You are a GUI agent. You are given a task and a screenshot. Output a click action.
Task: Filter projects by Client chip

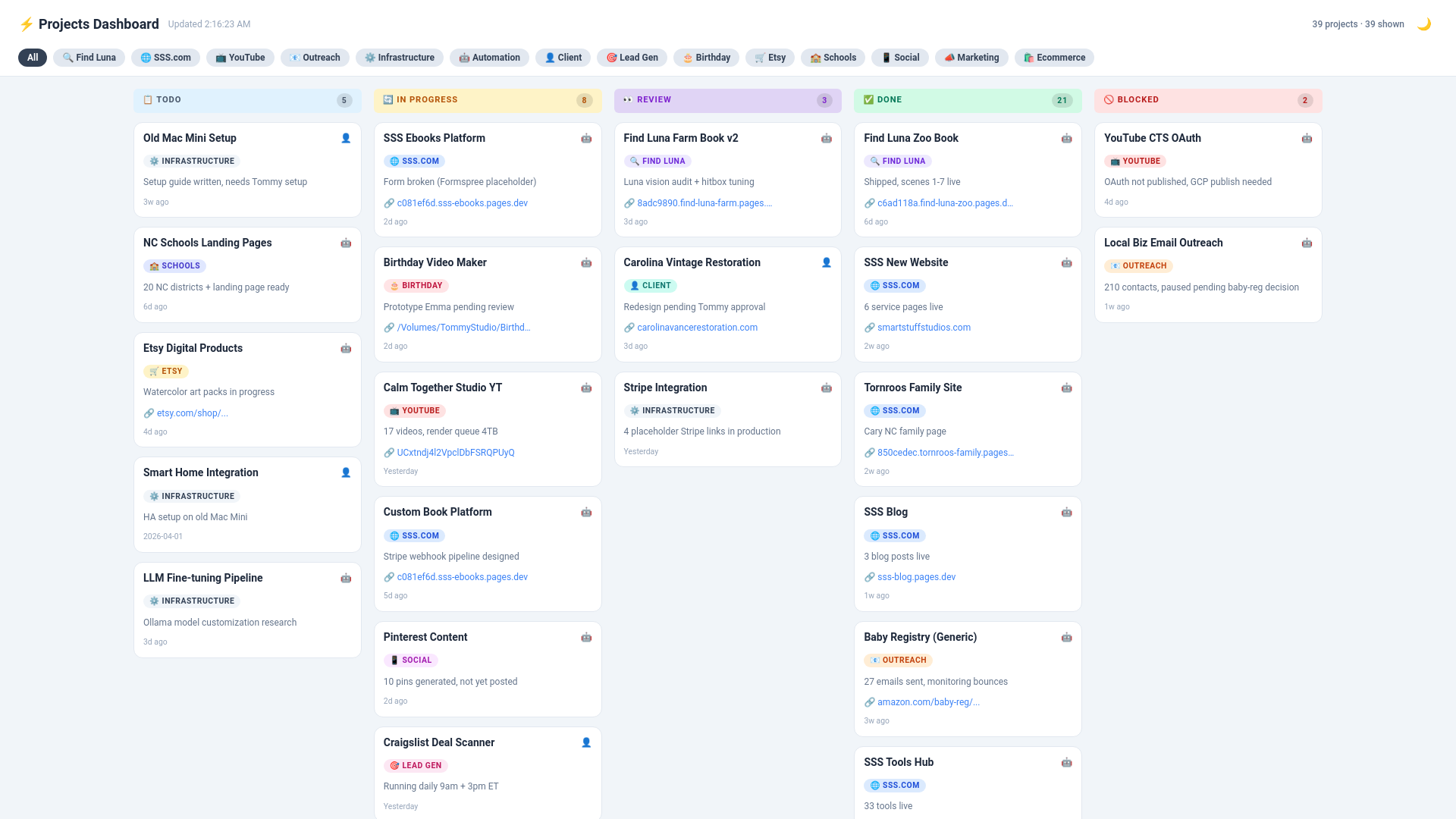pos(563,58)
